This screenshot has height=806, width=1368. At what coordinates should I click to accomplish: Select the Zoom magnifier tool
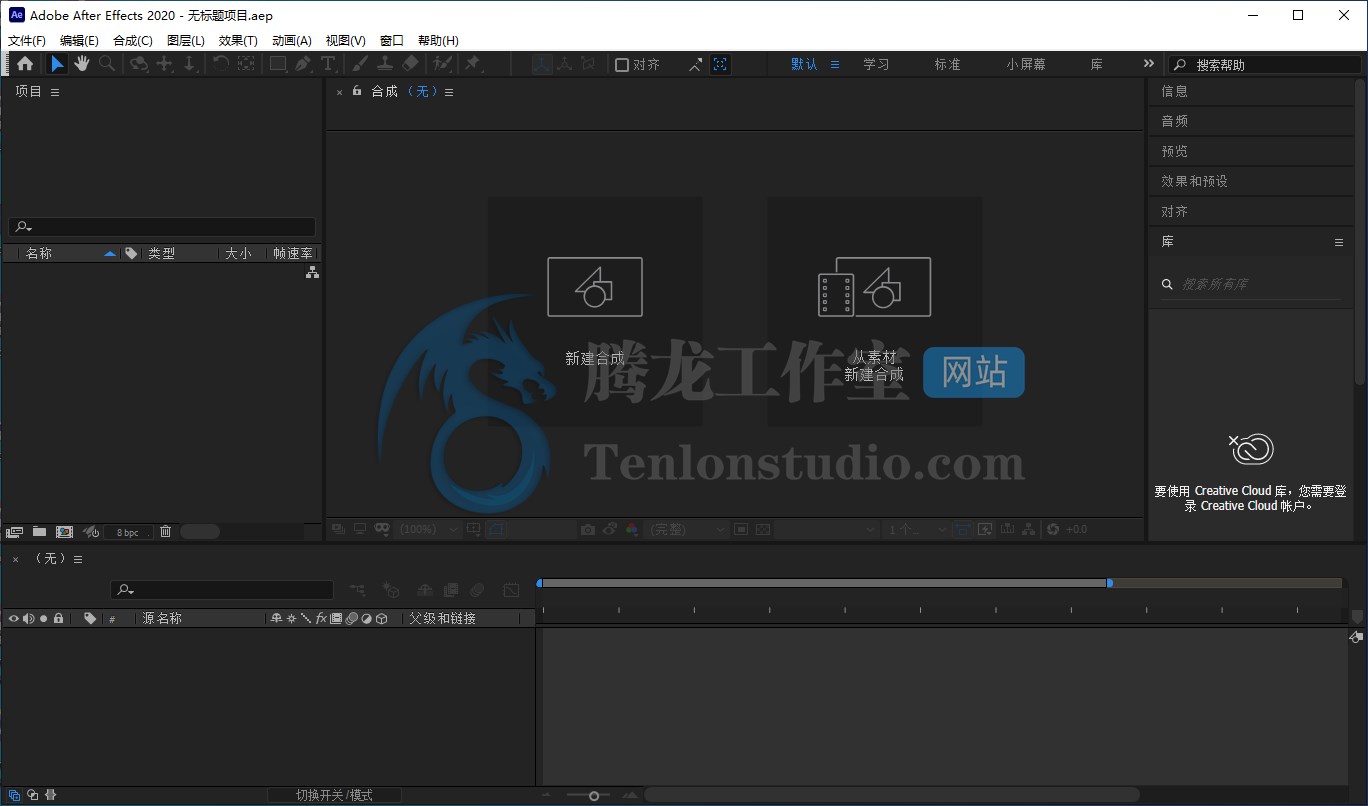coord(106,64)
